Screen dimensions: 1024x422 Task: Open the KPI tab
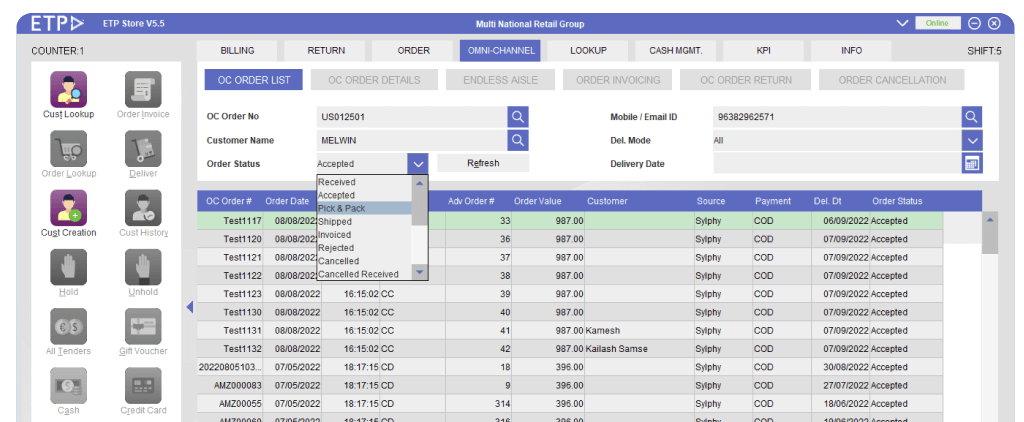763,50
